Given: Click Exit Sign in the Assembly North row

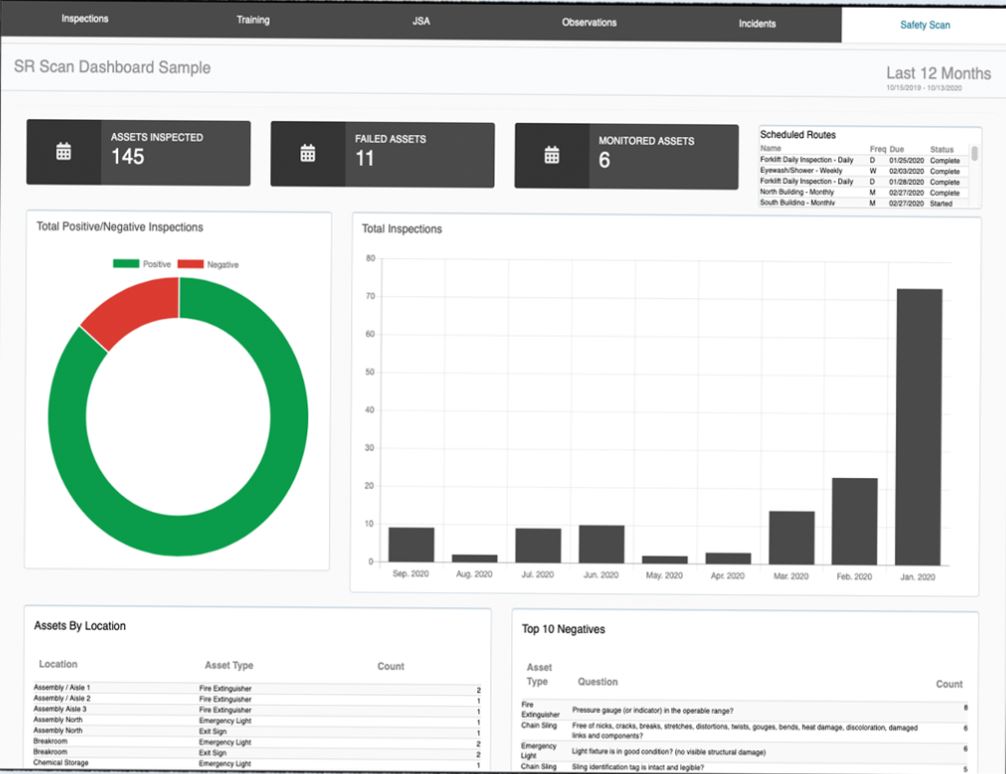Looking at the screenshot, I should [212, 732].
